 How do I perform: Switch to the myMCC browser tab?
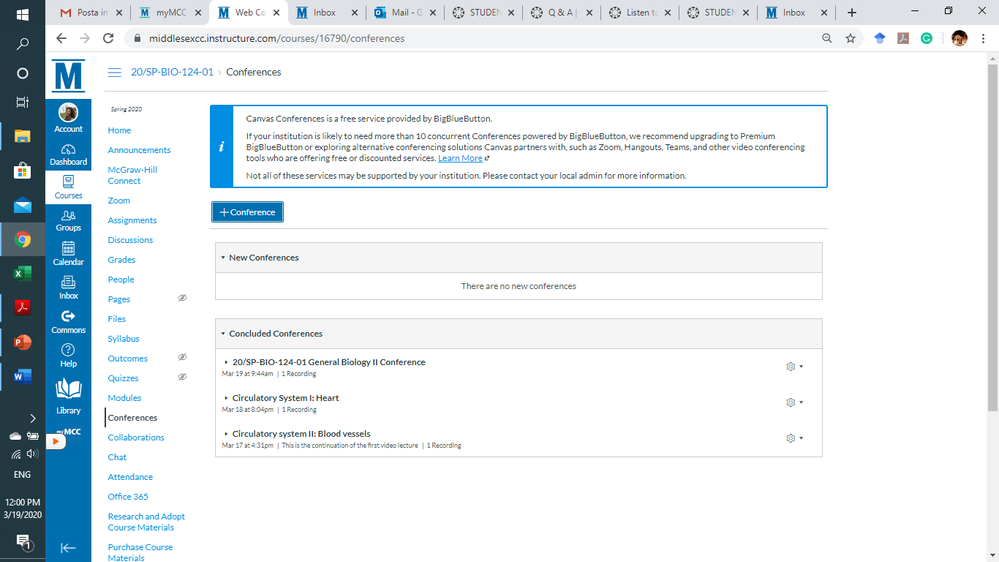168,13
